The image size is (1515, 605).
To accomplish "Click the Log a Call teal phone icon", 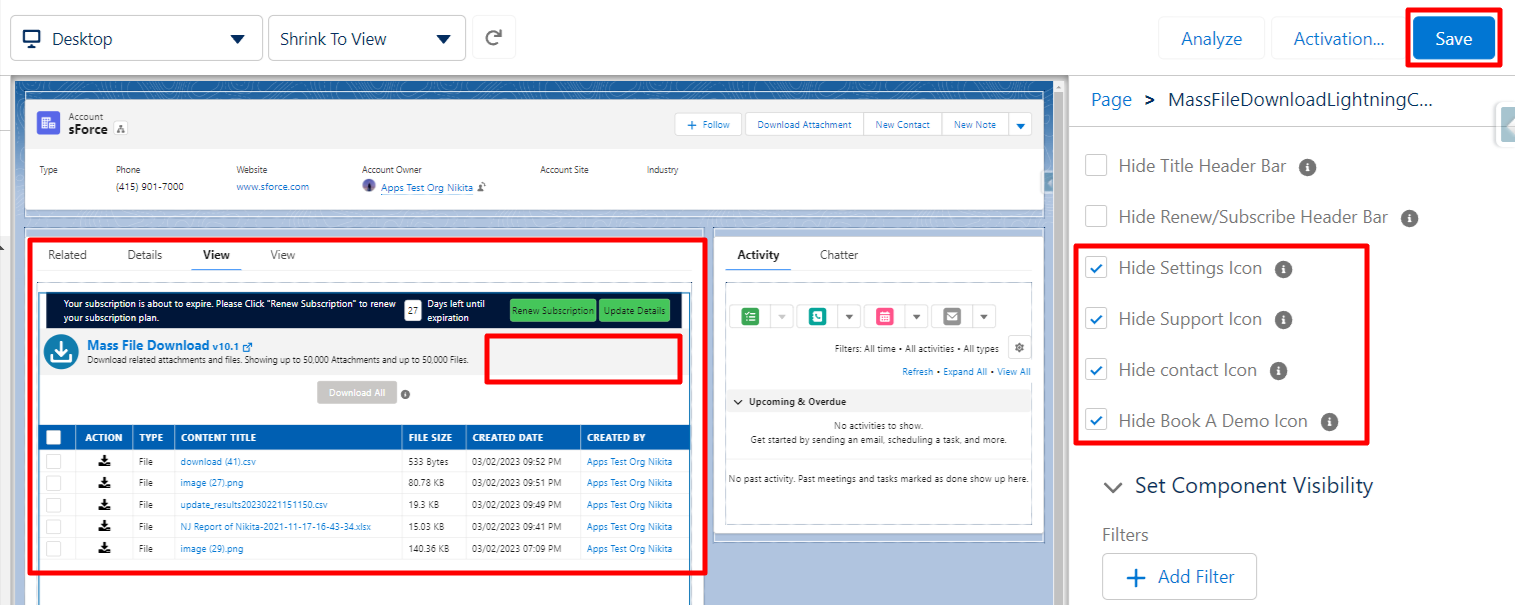I will (x=818, y=316).
